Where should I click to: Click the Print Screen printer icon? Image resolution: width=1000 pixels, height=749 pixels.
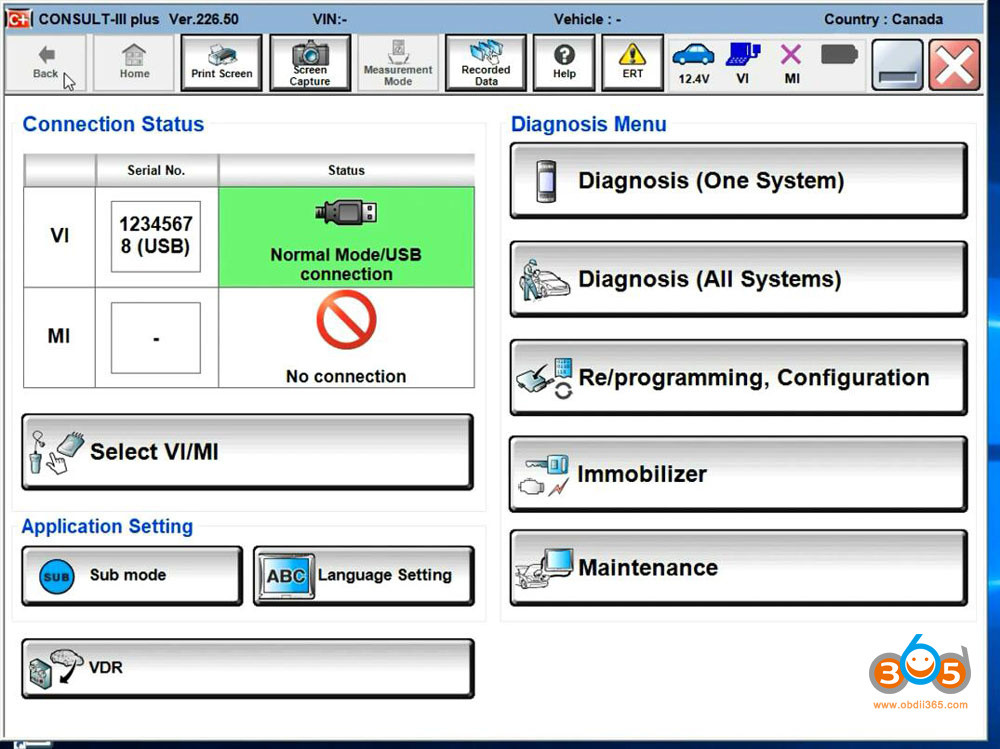pyautogui.click(x=222, y=63)
